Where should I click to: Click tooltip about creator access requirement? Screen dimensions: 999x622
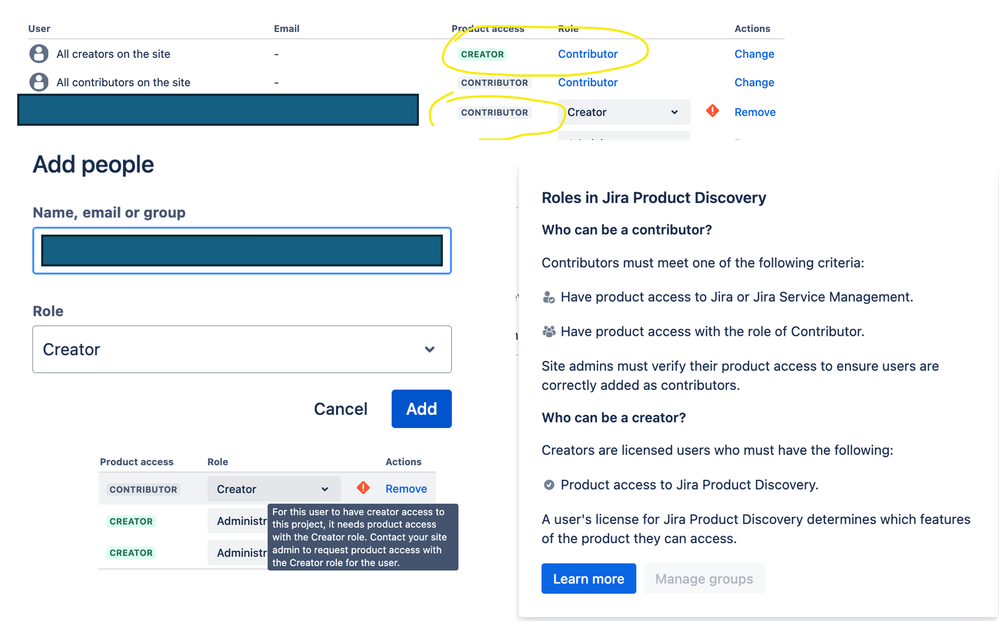[363, 537]
